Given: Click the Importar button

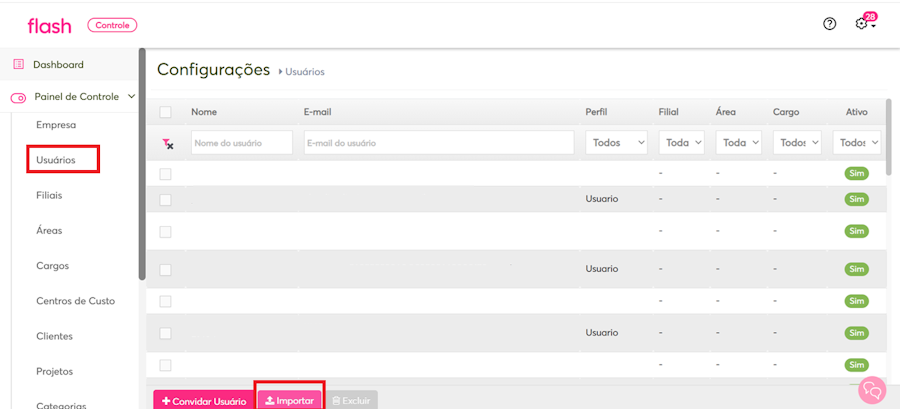Looking at the screenshot, I should pyautogui.click(x=290, y=401).
